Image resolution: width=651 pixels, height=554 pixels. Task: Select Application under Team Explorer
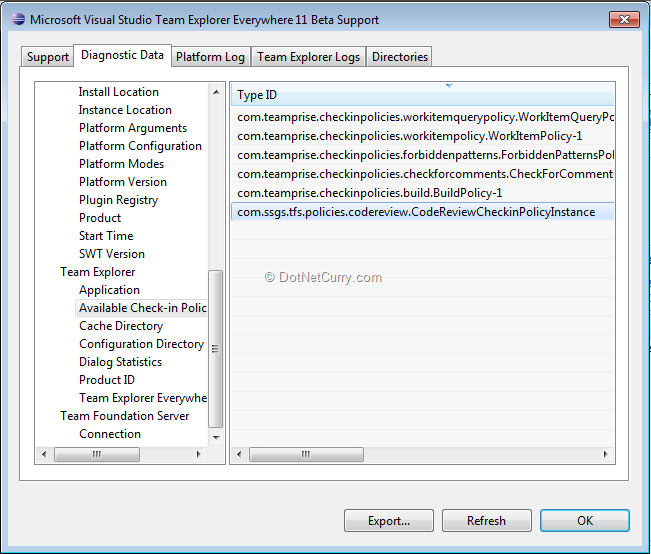pyautogui.click(x=109, y=290)
